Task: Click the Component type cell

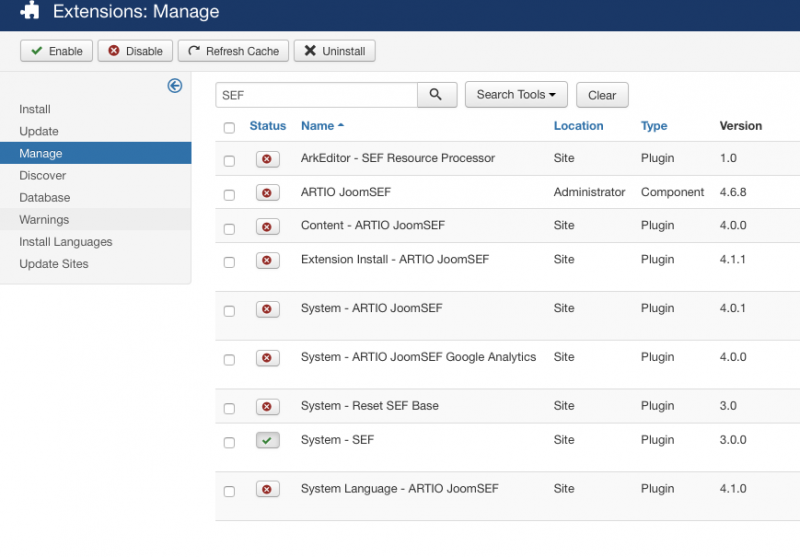Action: point(672,192)
